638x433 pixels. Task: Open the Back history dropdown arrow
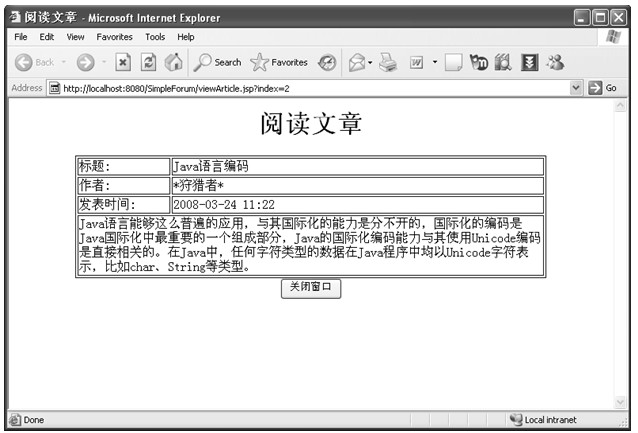(64, 62)
